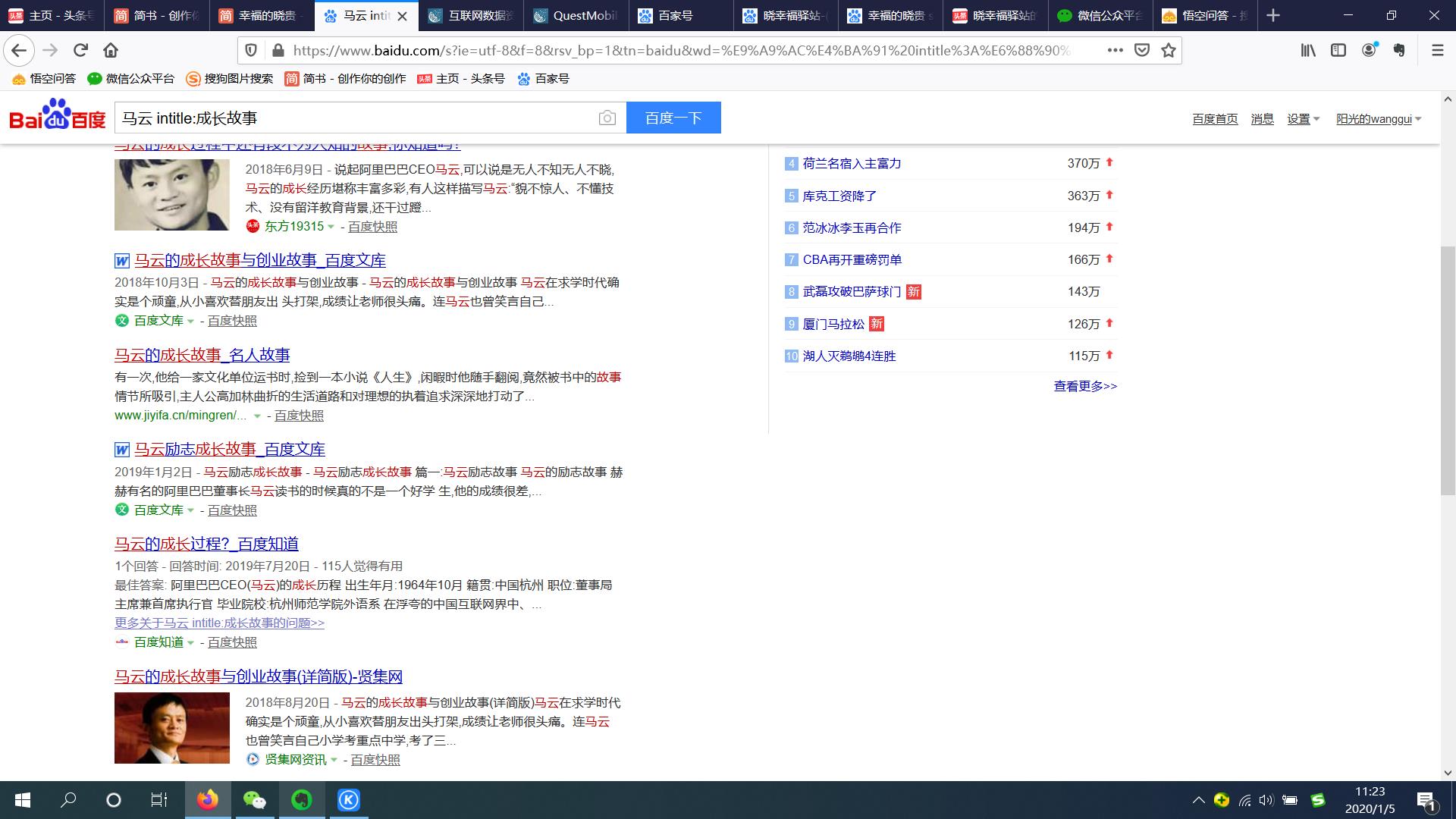Open Firefox Library icon
The image size is (1456, 819).
click(1308, 50)
